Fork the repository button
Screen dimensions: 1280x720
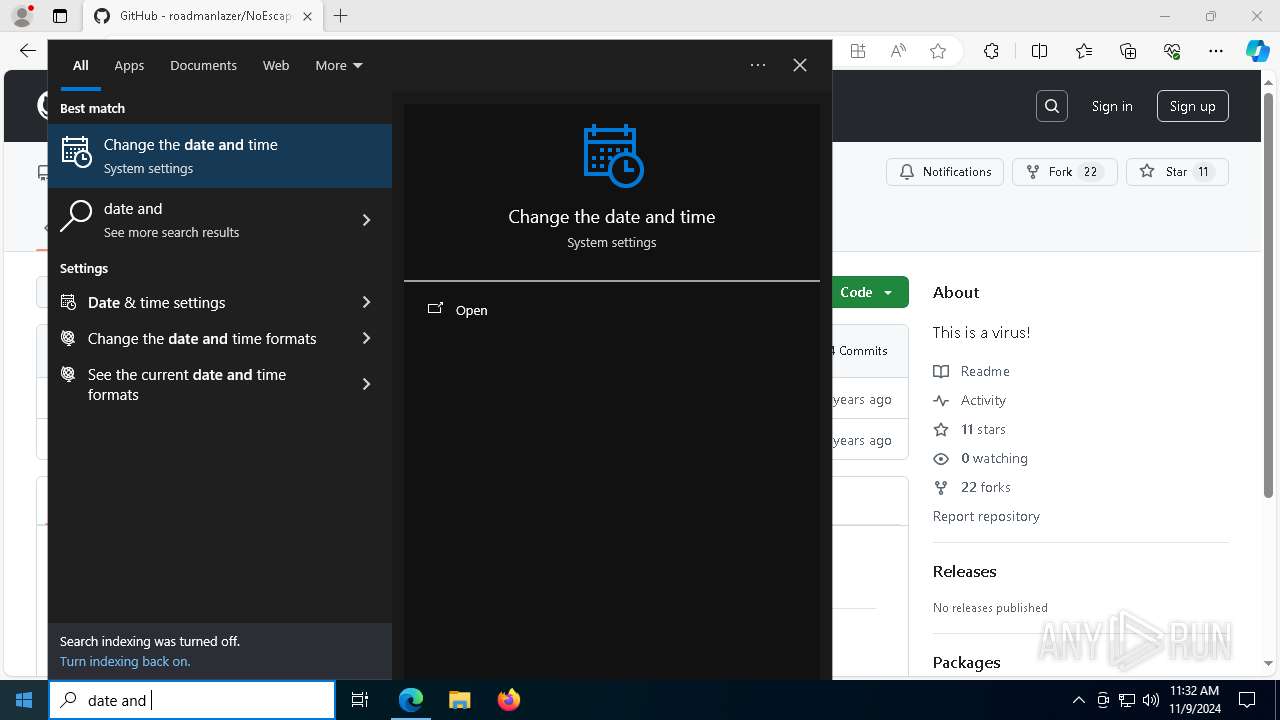pyautogui.click(x=1064, y=172)
